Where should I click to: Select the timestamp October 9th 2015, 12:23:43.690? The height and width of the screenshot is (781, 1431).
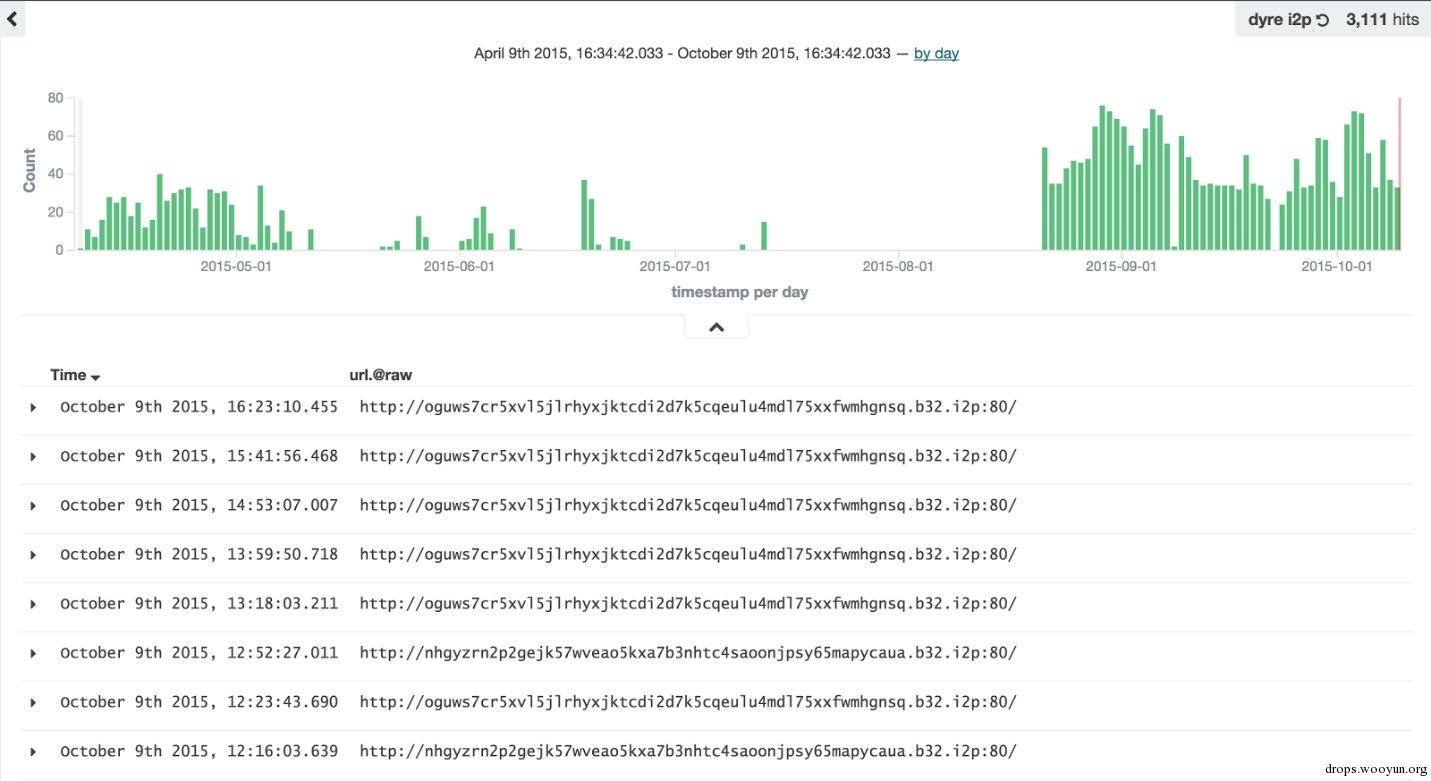[199, 702]
